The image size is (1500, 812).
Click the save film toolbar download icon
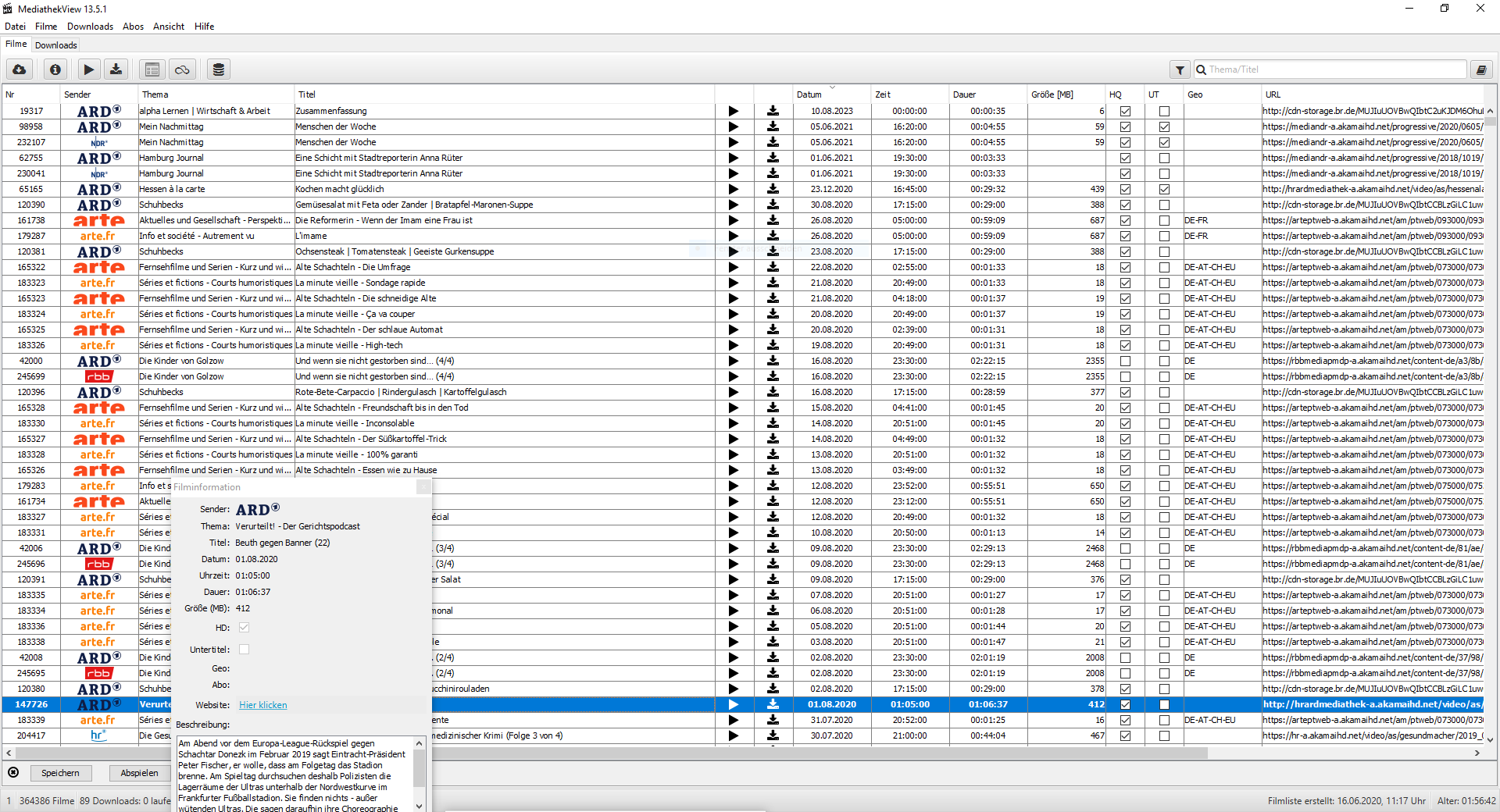[x=116, y=69]
